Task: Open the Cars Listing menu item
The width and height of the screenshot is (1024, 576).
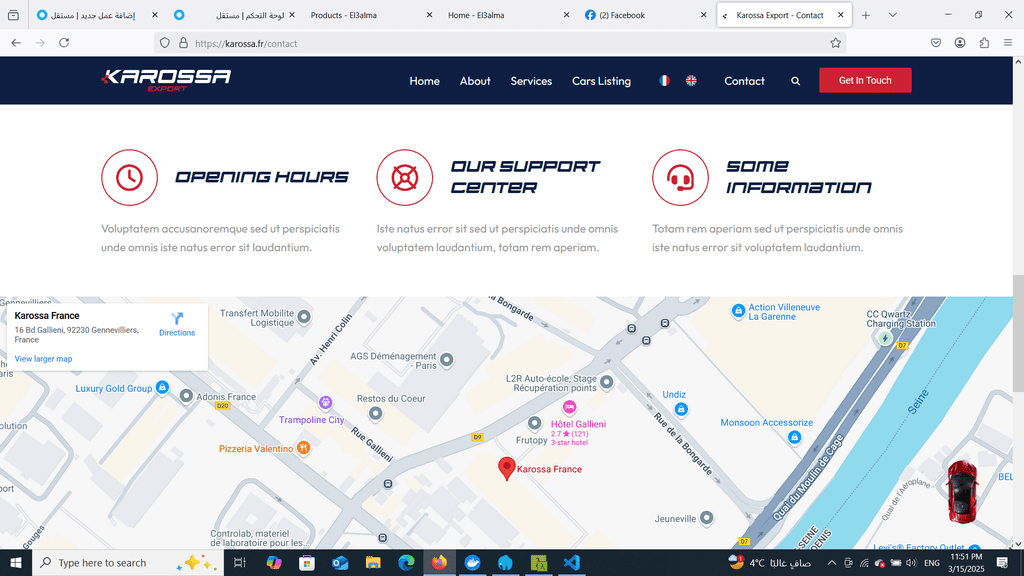Action: (601, 81)
